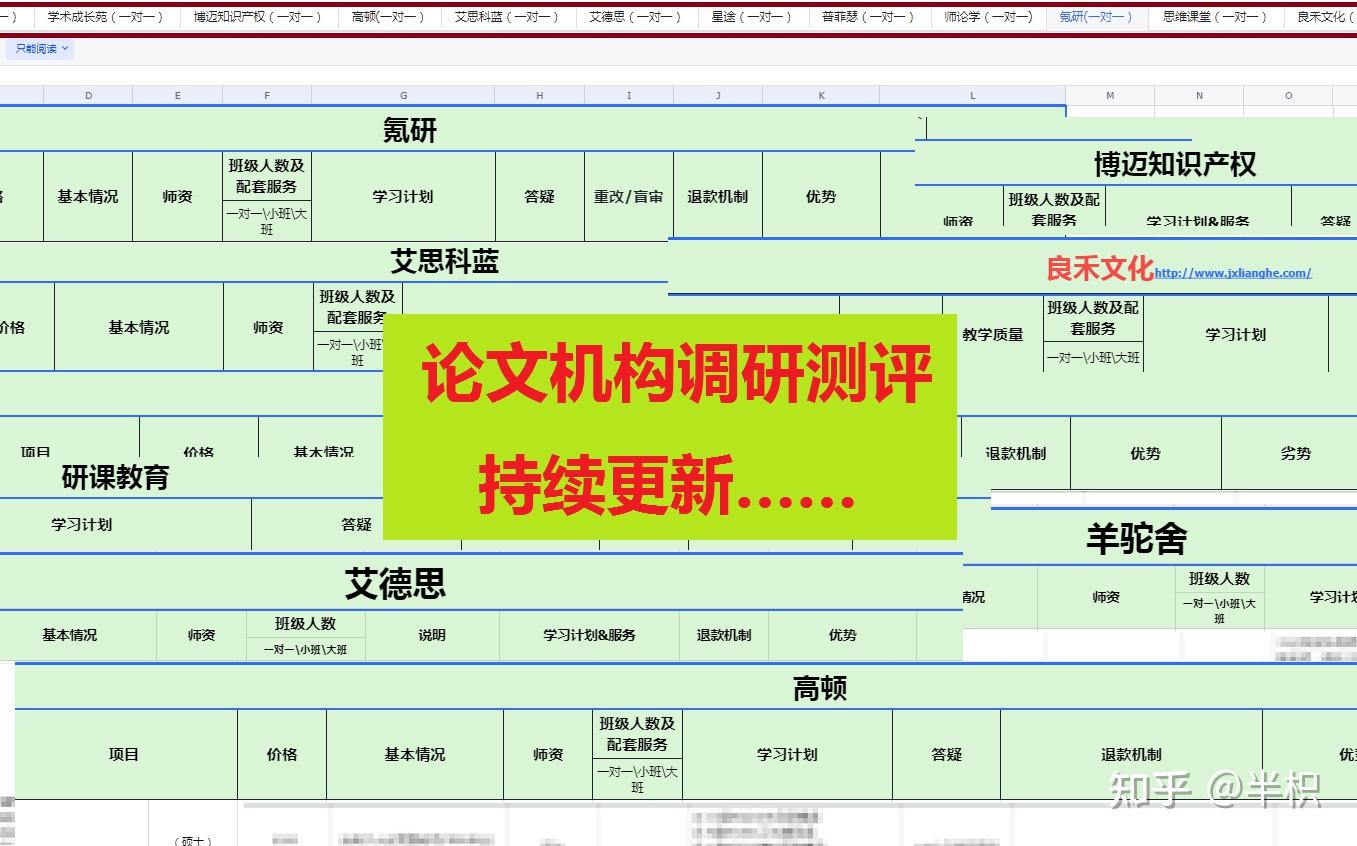Viewport: 1357px width, 846px height.
Task: Click the 研课教育 title cell
Action: tap(116, 477)
